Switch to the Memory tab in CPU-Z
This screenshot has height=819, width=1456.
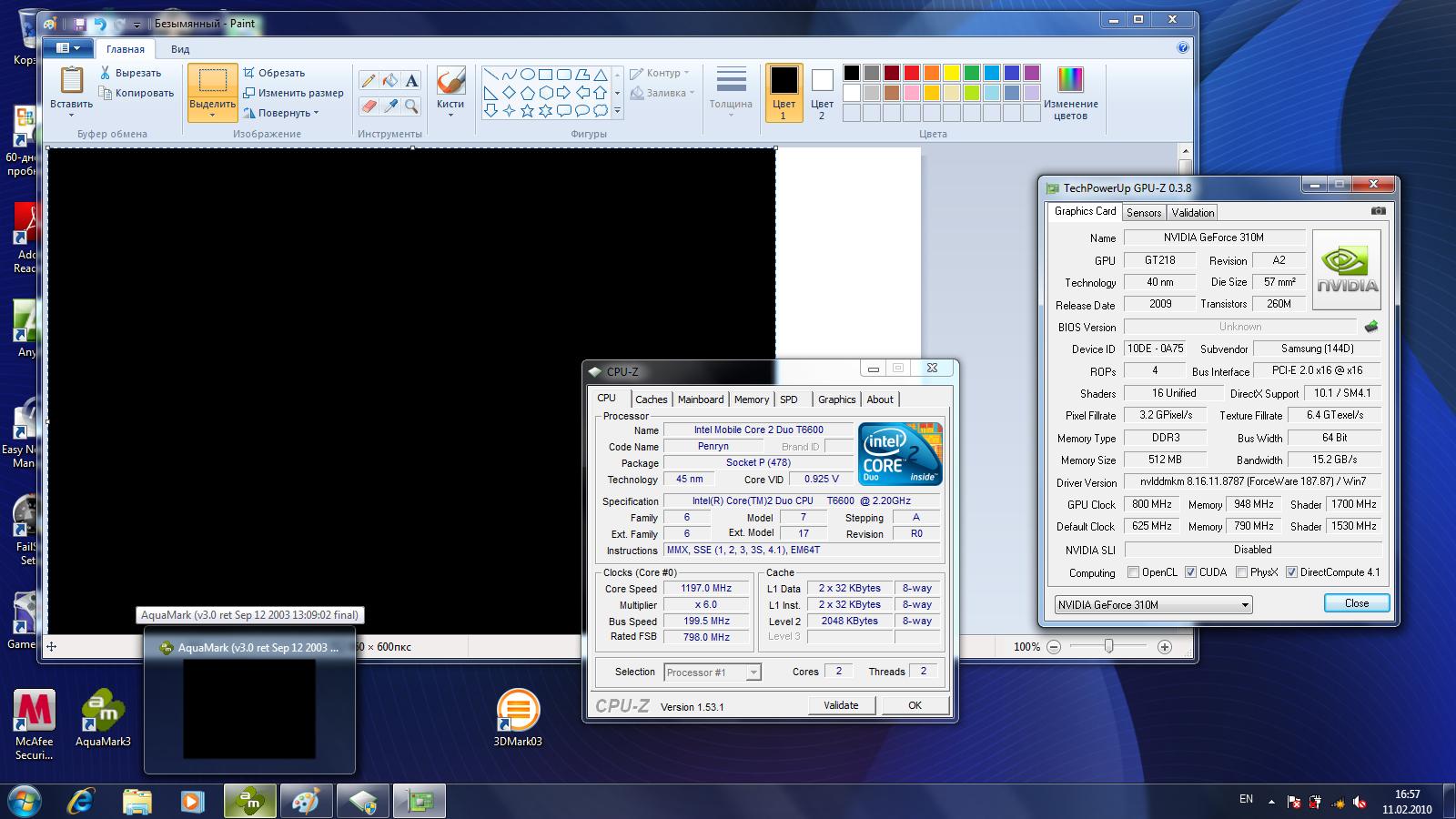tap(752, 399)
